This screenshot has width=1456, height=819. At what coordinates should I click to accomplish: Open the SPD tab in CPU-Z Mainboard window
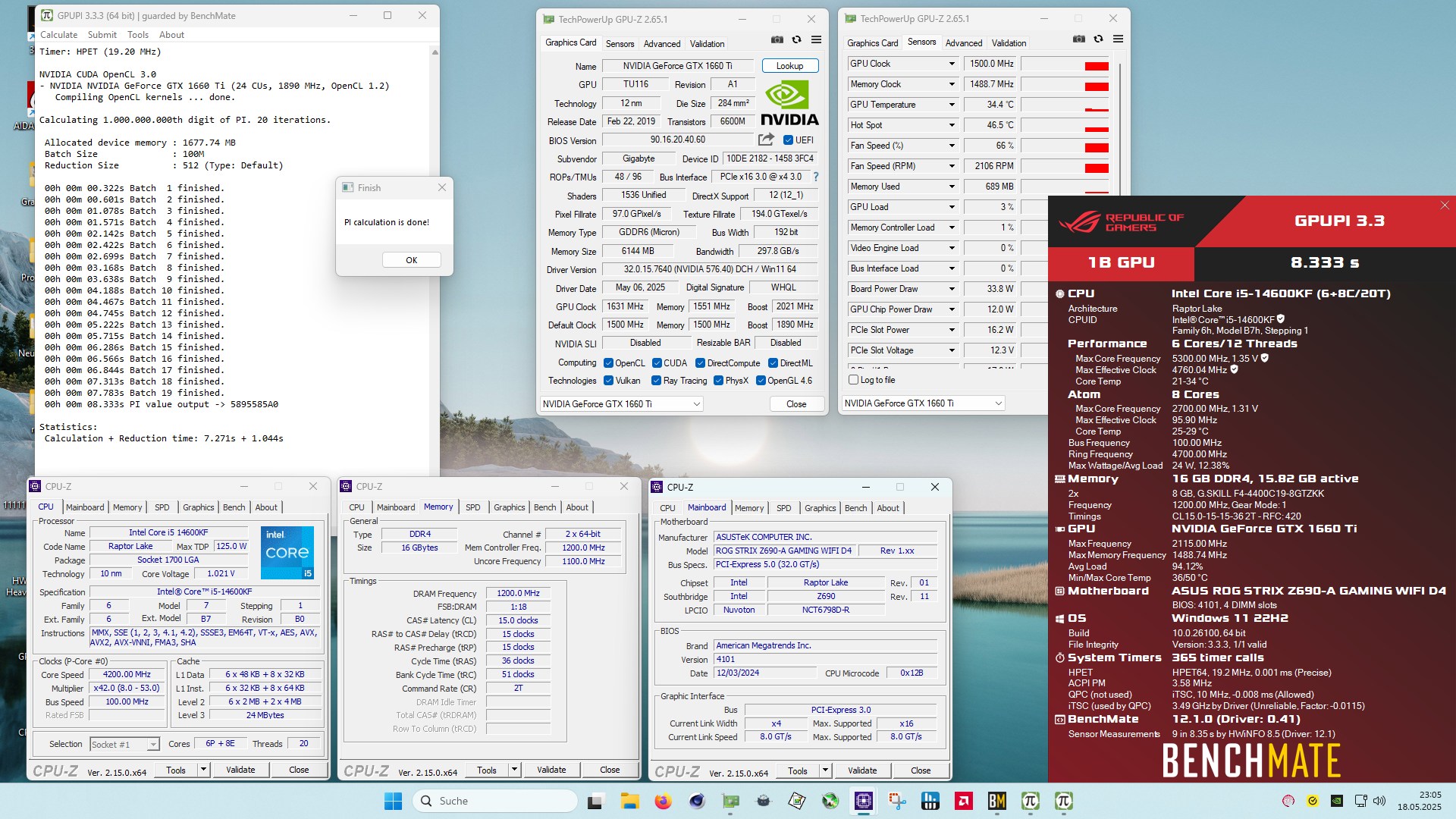[x=783, y=508]
